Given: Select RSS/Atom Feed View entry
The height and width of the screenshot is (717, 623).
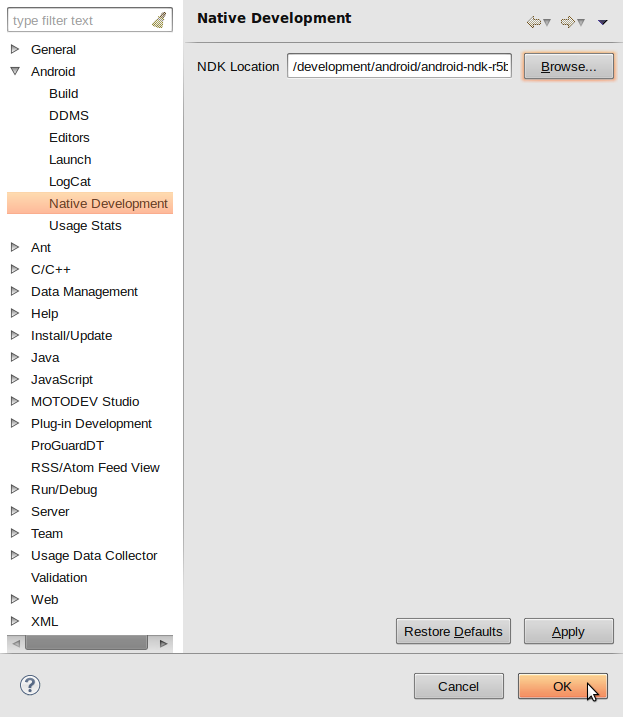Looking at the screenshot, I should coord(95,467).
